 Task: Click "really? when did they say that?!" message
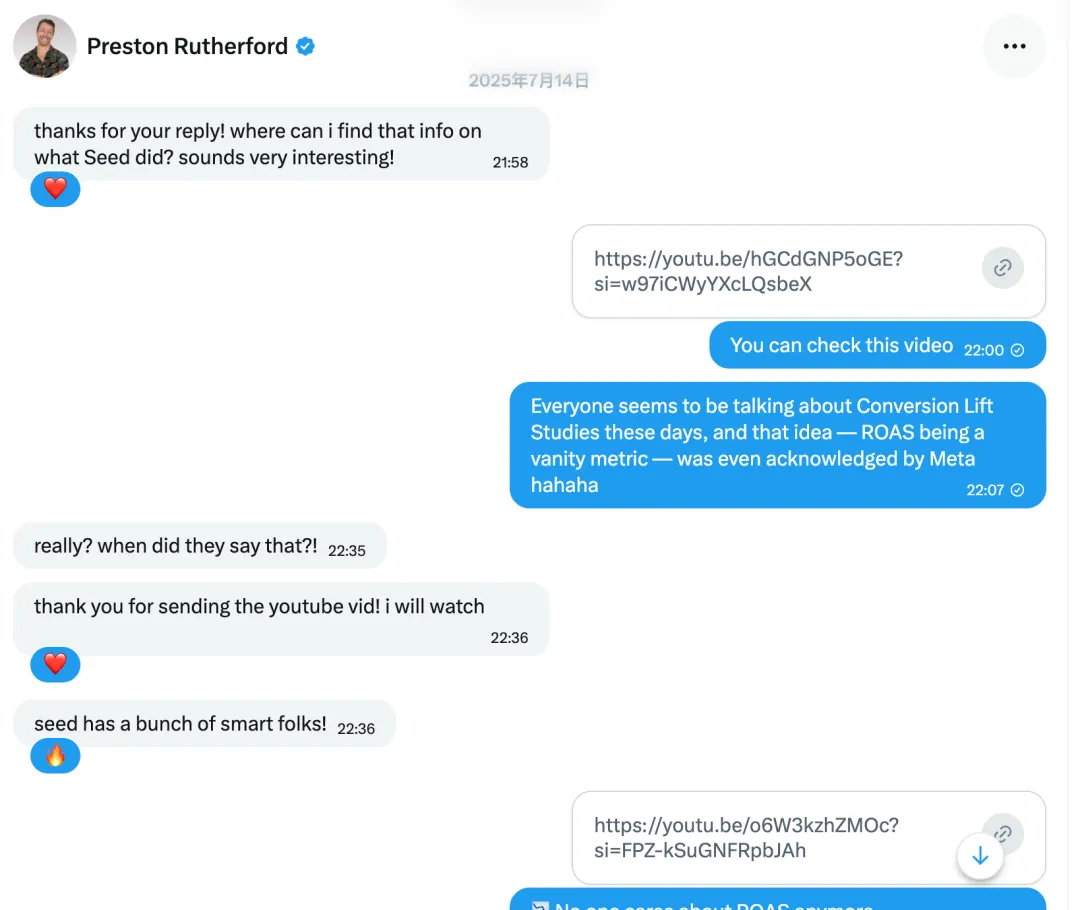(175, 546)
